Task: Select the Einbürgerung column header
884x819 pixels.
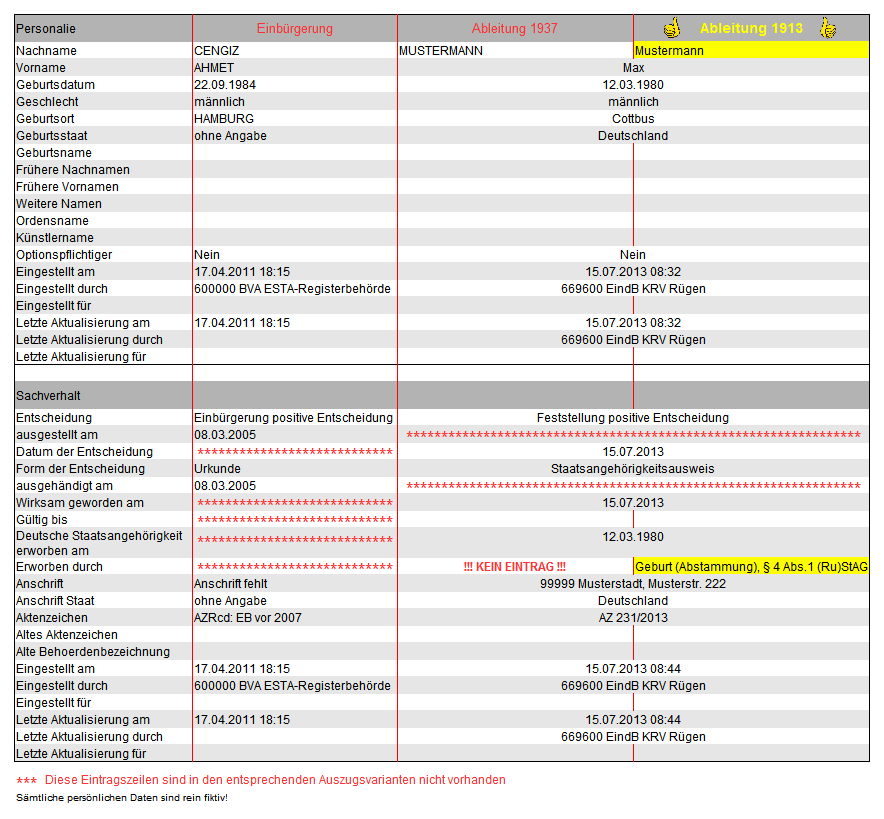Action: pyautogui.click(x=295, y=28)
